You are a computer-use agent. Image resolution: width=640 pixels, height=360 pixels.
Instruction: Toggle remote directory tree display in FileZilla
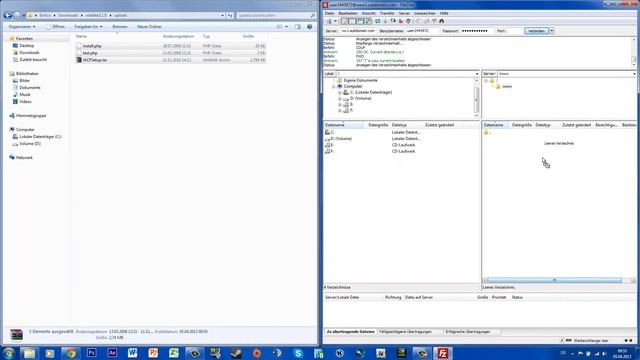click(x=360, y=21)
